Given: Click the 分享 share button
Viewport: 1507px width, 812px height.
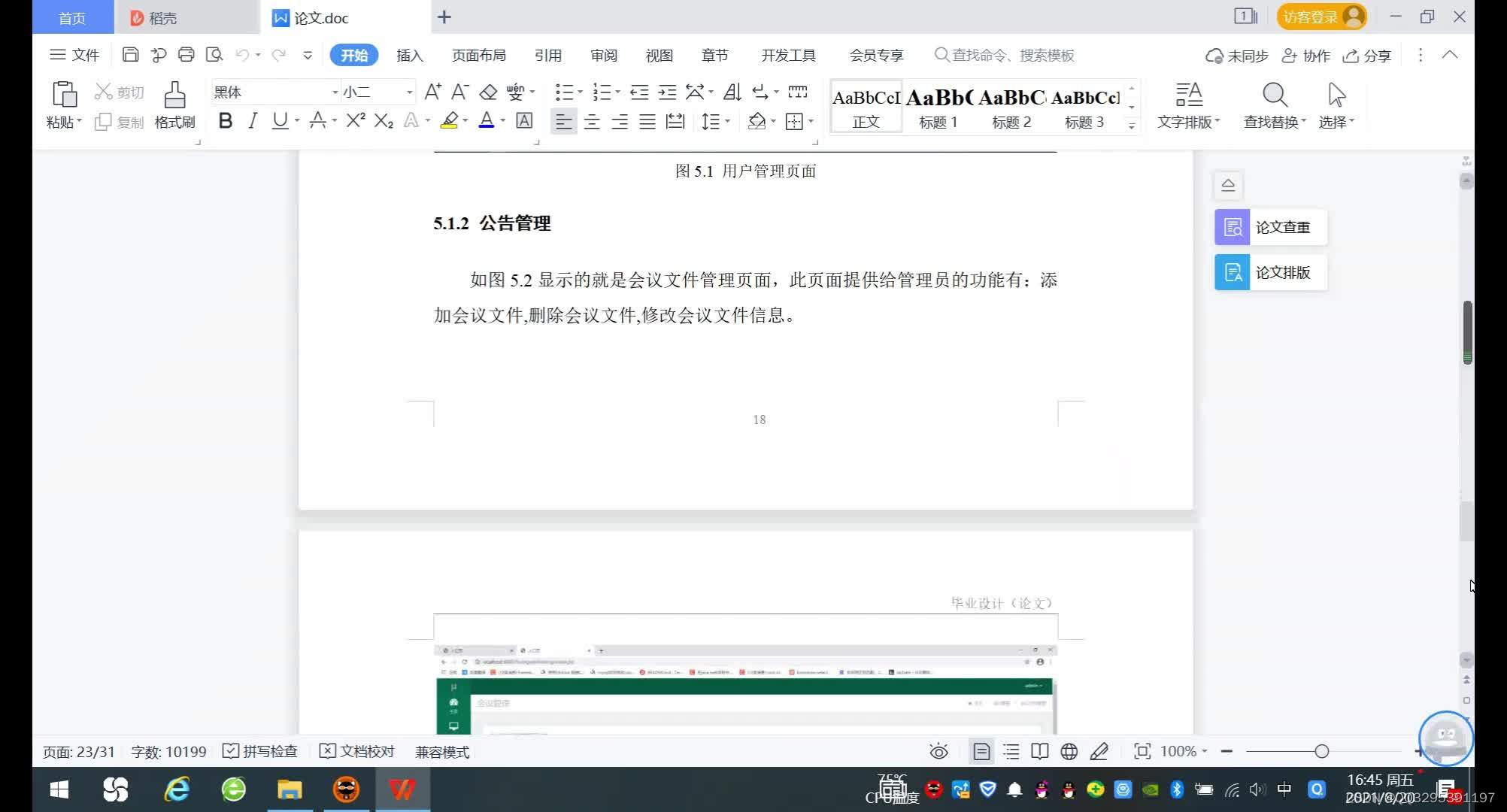Looking at the screenshot, I should (x=1367, y=56).
